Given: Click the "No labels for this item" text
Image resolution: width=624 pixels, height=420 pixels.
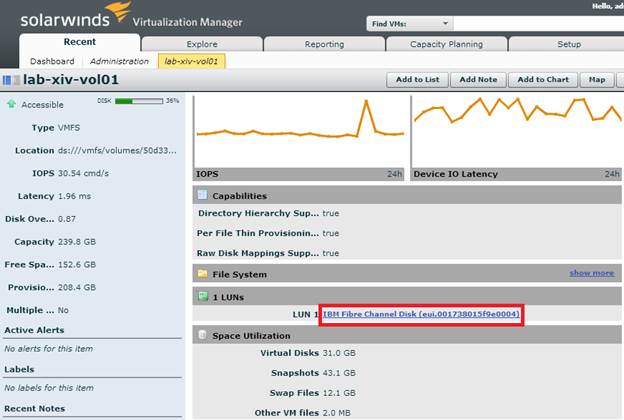Looking at the screenshot, I should (x=49, y=388).
